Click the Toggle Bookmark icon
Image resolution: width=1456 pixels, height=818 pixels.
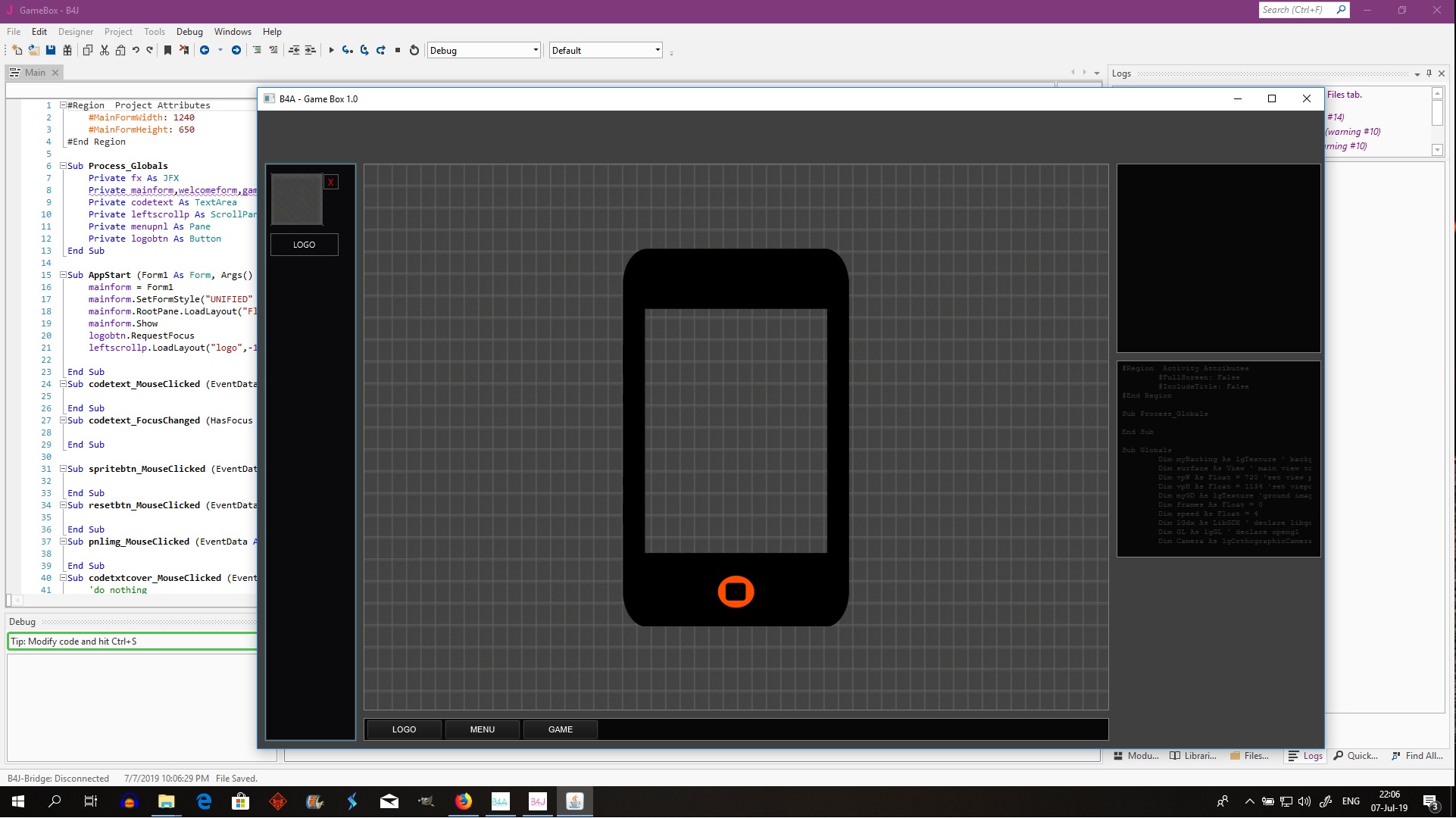(x=167, y=50)
